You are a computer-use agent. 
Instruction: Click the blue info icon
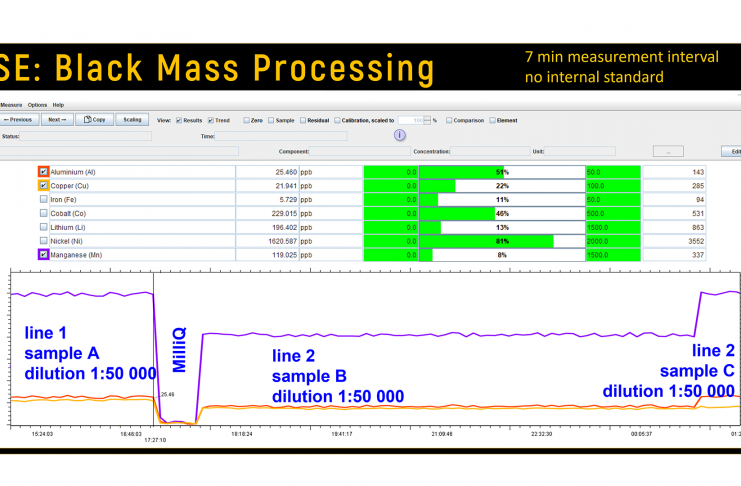point(400,136)
